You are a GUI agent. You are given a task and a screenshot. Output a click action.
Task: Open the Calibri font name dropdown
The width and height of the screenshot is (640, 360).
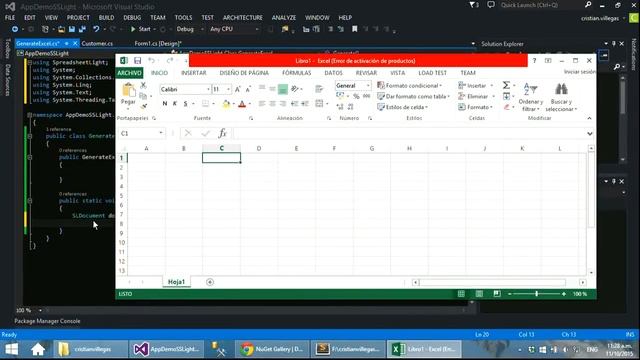click(x=208, y=89)
